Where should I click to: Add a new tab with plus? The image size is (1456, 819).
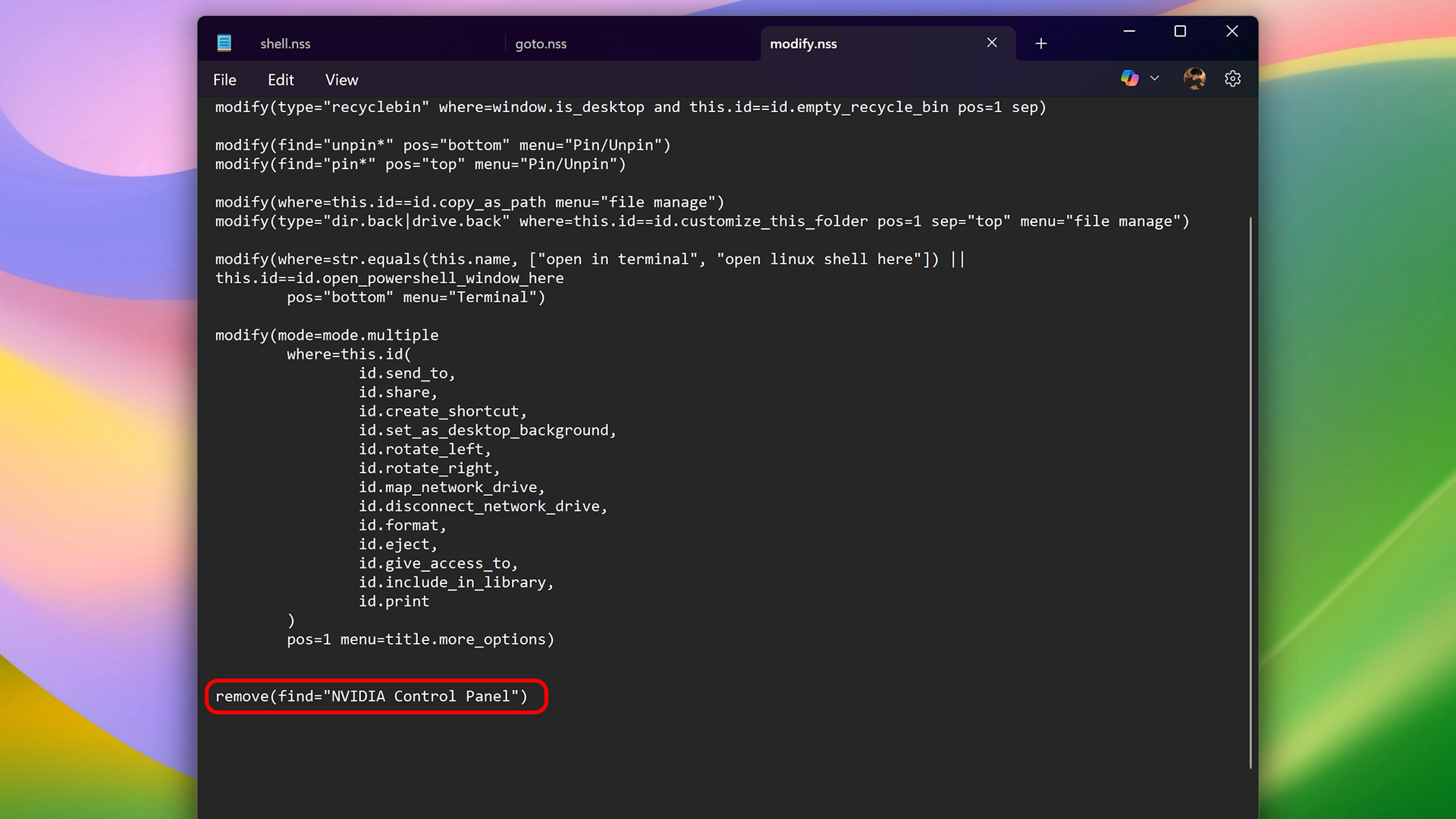(x=1041, y=44)
